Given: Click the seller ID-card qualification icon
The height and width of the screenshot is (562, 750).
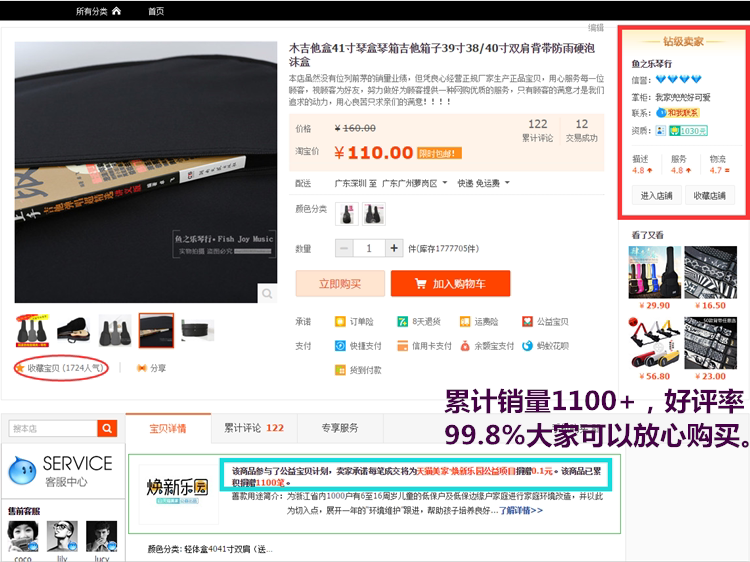Looking at the screenshot, I should (x=661, y=131).
